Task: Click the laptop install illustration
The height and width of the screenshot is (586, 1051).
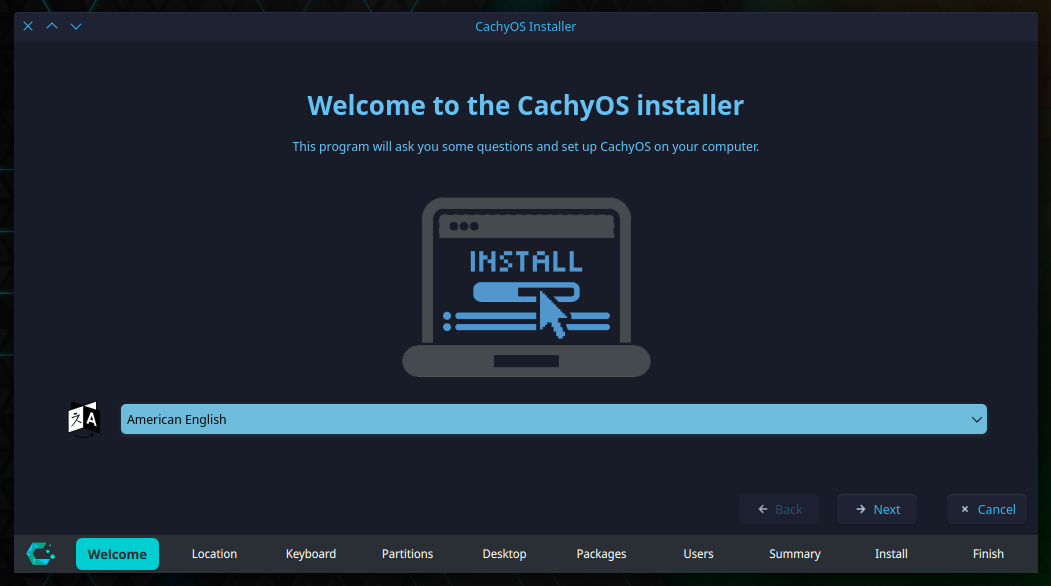Action: pyautogui.click(x=526, y=287)
